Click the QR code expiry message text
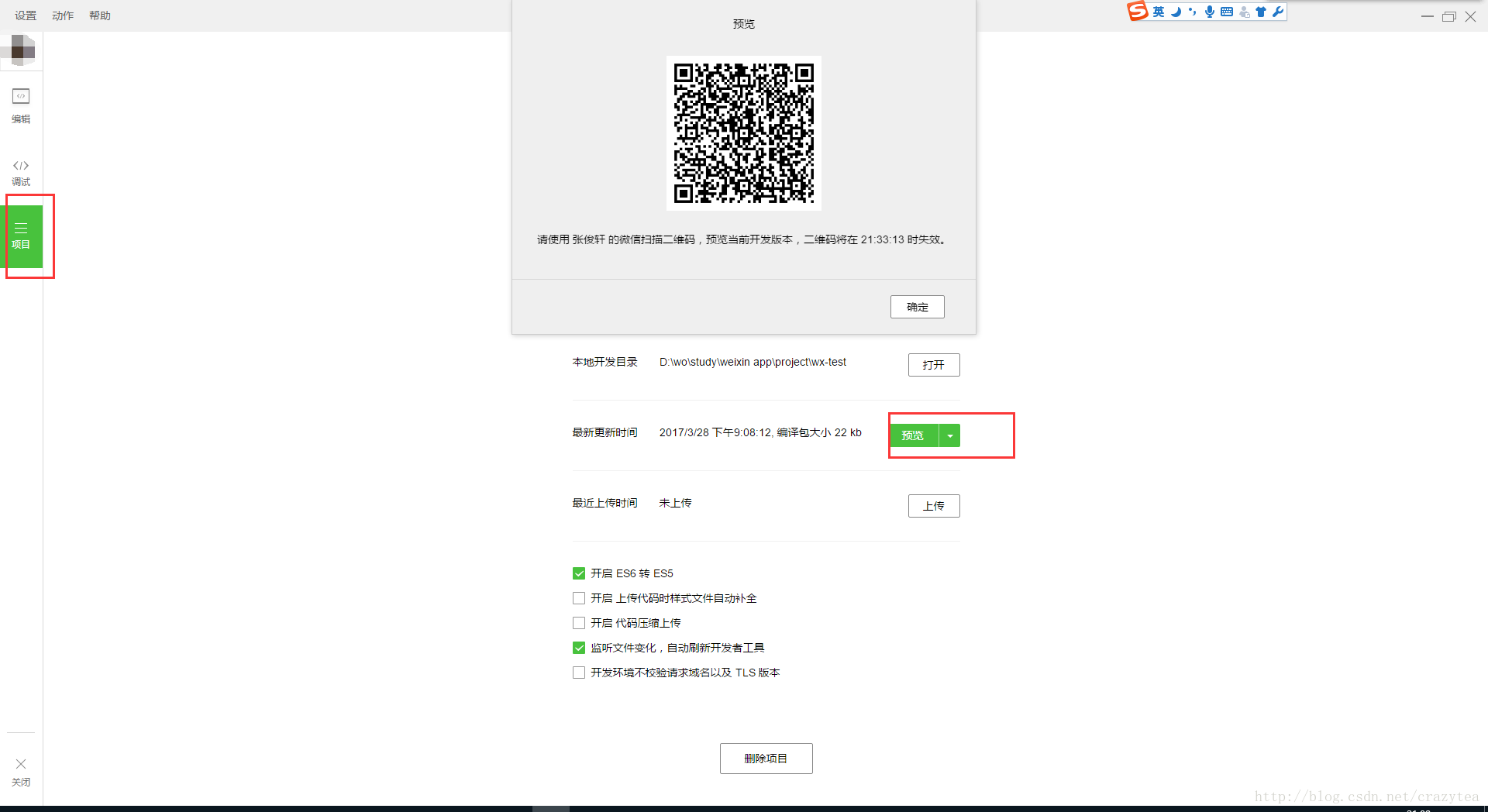 [x=742, y=239]
